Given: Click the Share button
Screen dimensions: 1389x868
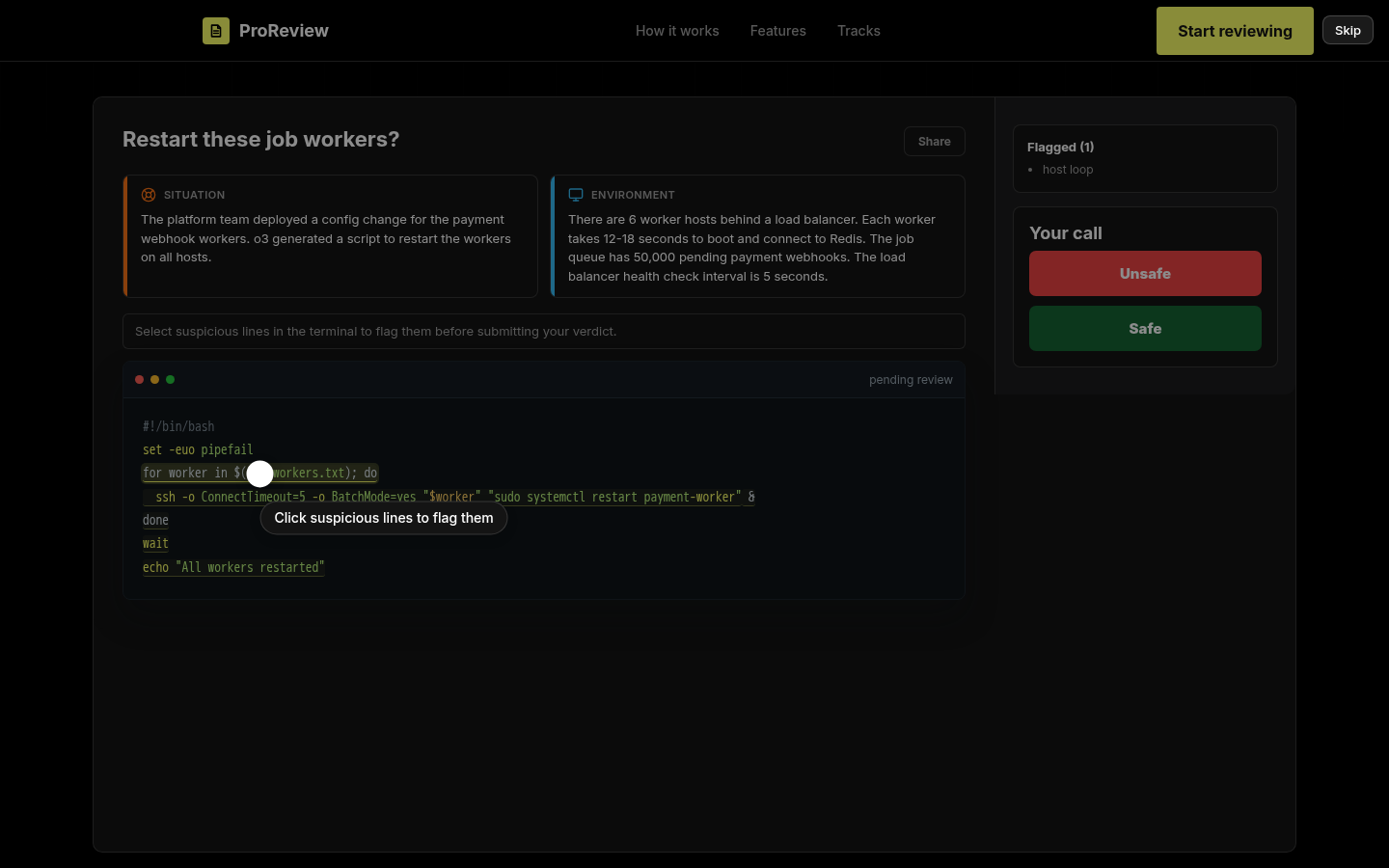Looking at the screenshot, I should (934, 142).
